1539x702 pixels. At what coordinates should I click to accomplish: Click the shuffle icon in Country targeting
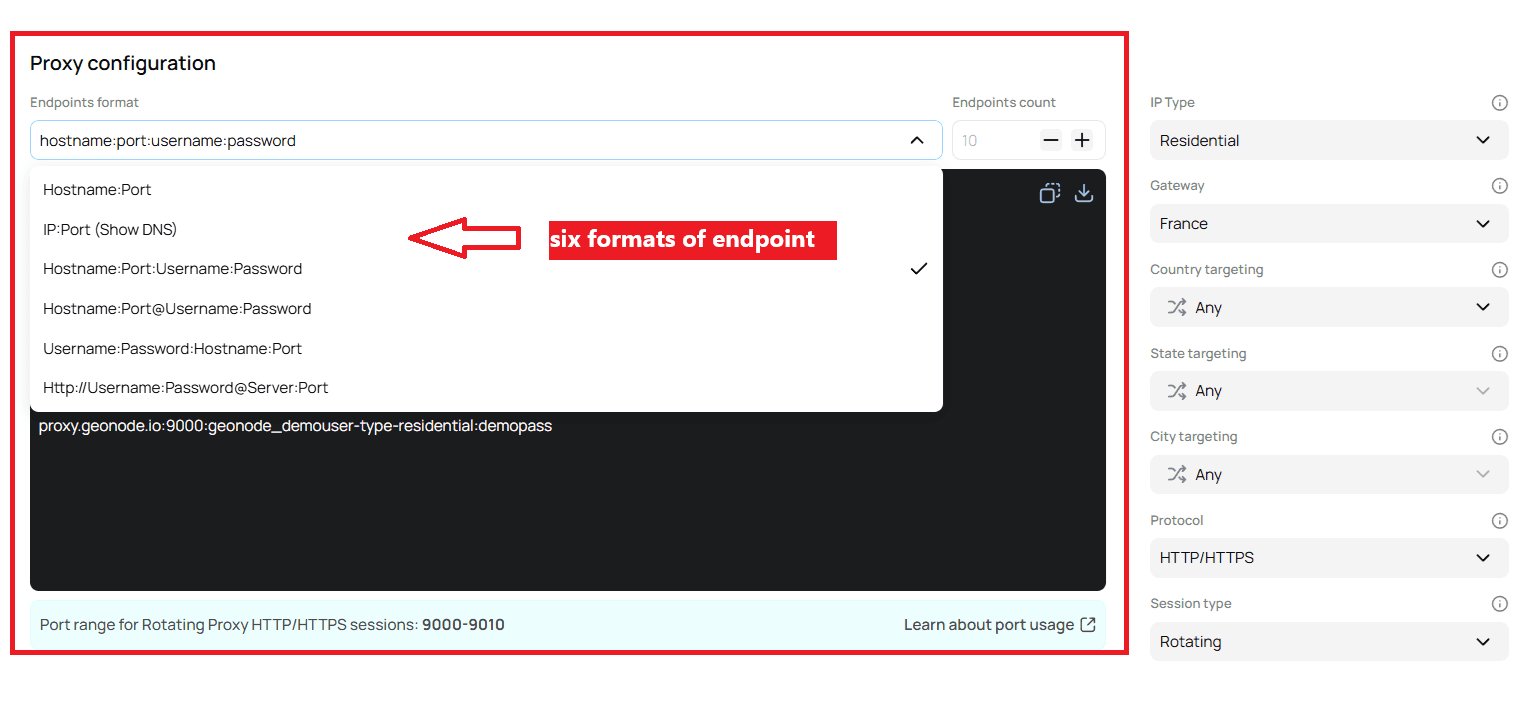point(1178,307)
